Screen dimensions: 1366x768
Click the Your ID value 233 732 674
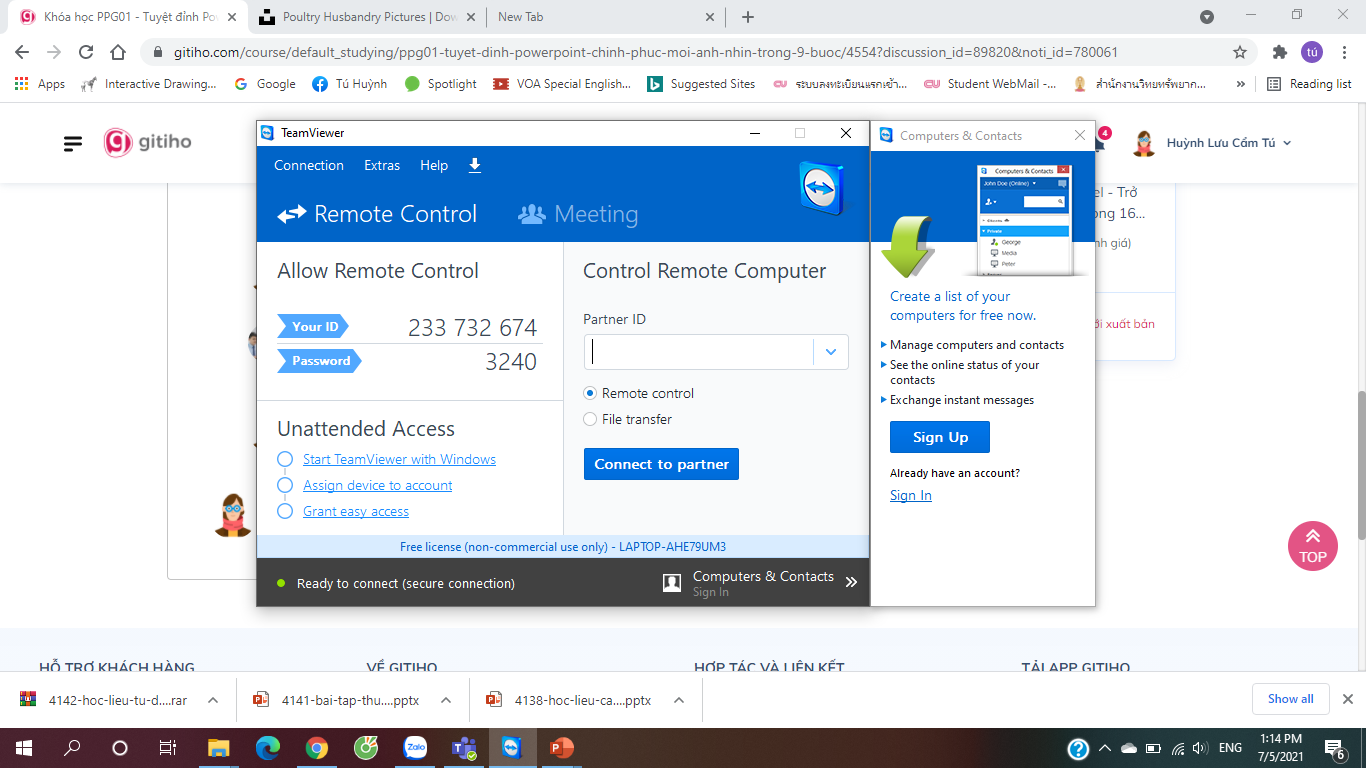pos(472,328)
